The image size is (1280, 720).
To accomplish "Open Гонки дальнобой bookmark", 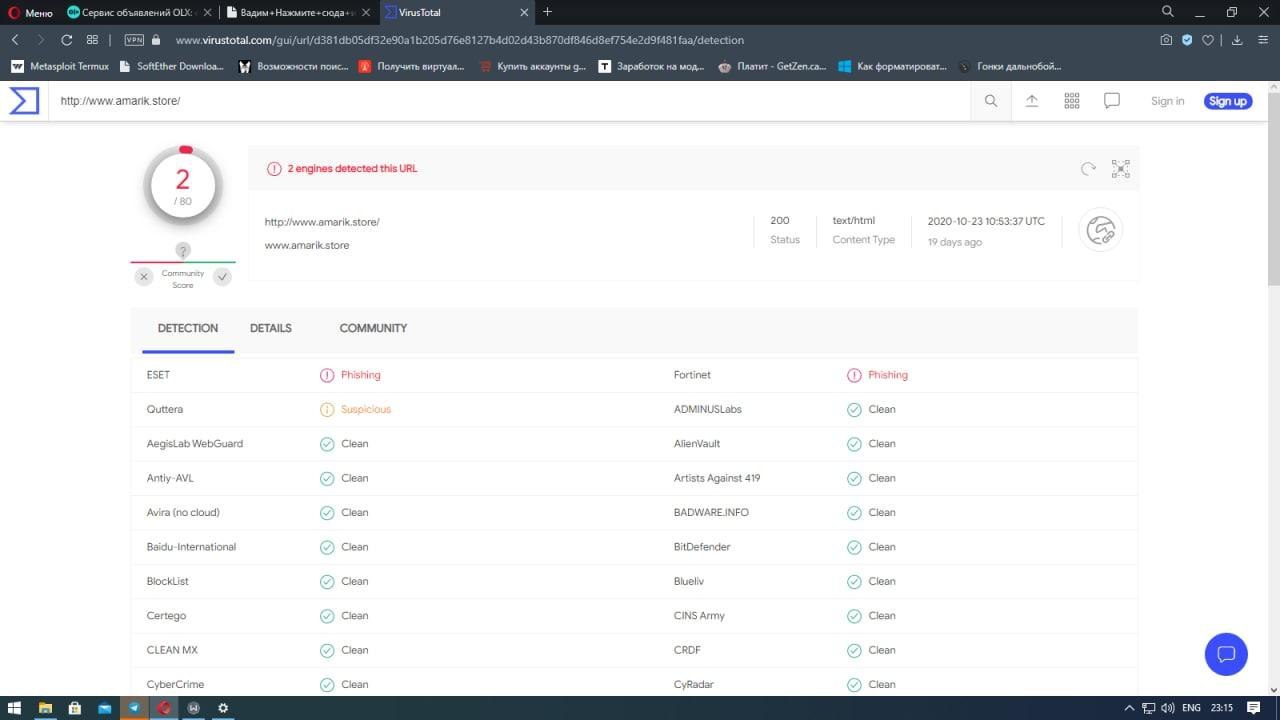I will pyautogui.click(x=1009, y=66).
